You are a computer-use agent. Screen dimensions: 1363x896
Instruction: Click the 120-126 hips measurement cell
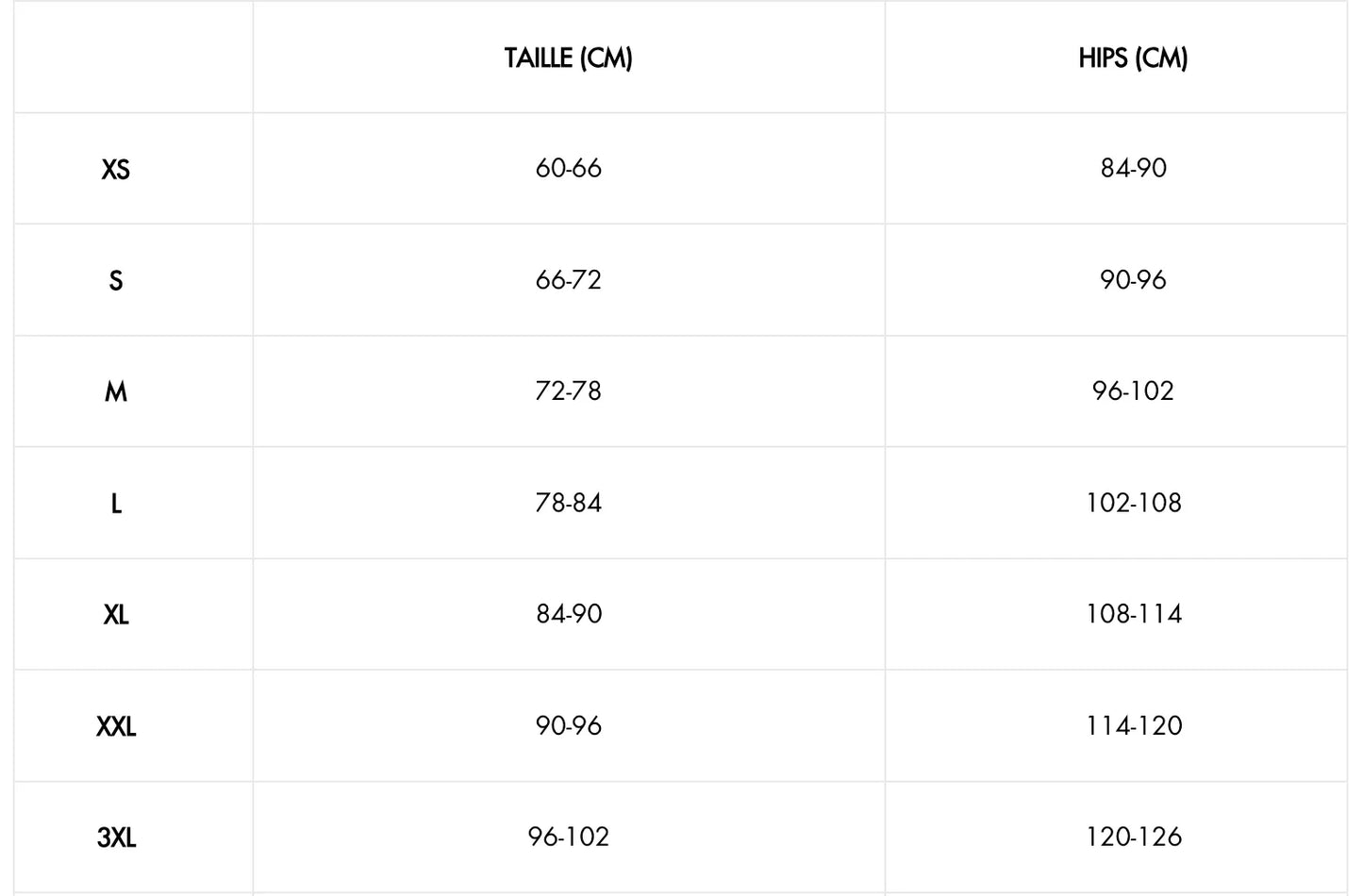click(1116, 837)
